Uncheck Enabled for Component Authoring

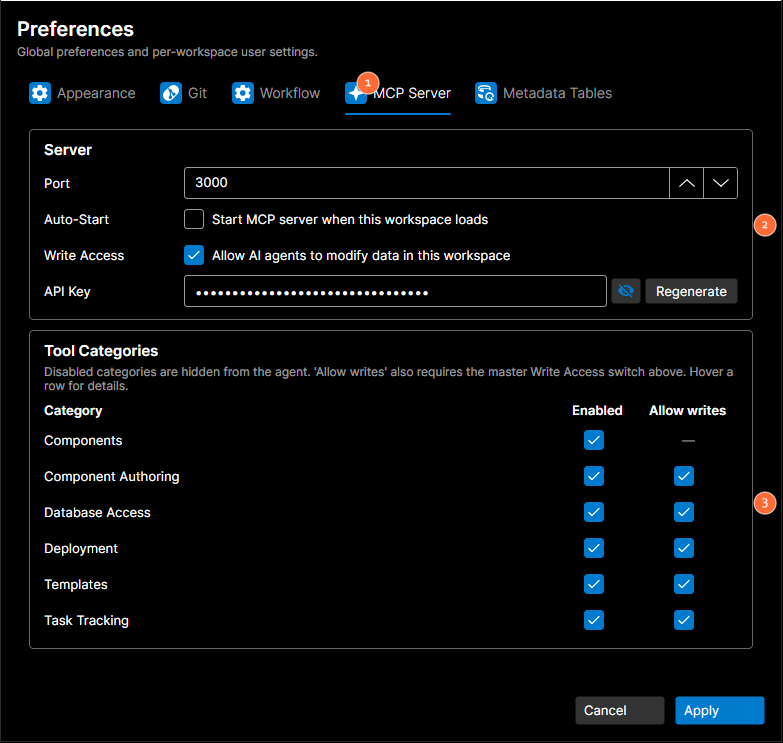click(x=594, y=476)
